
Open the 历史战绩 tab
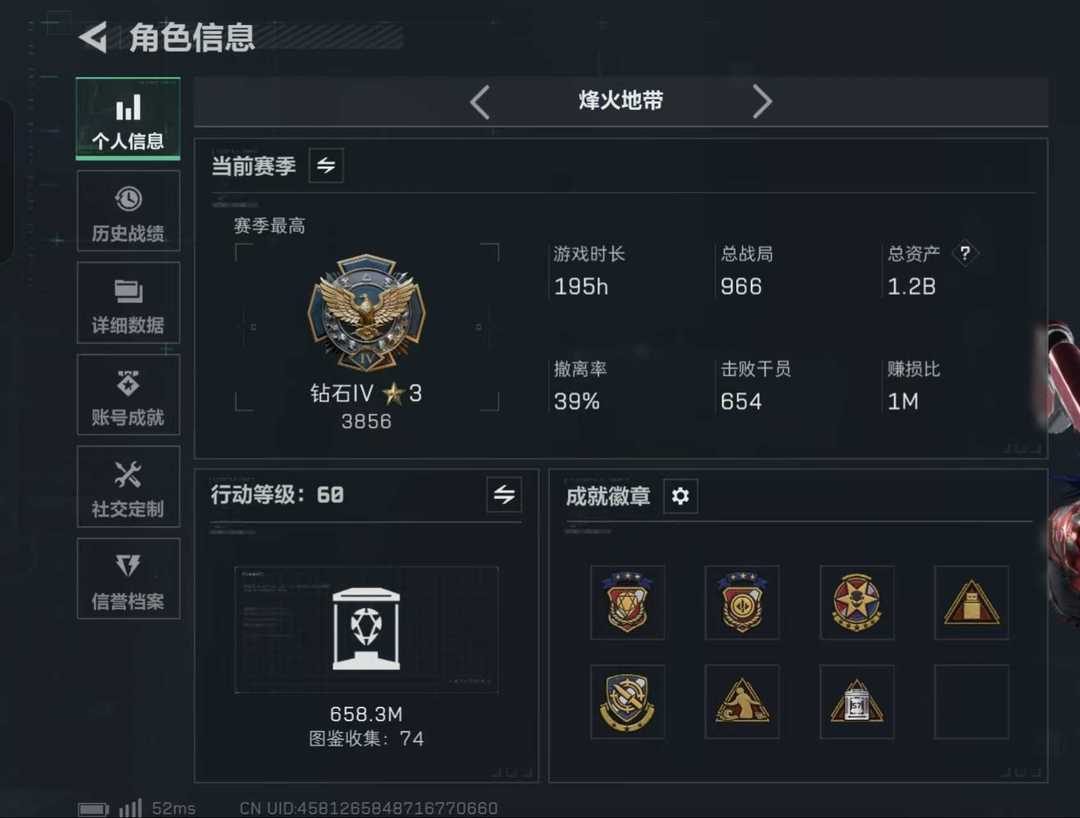pos(128,211)
